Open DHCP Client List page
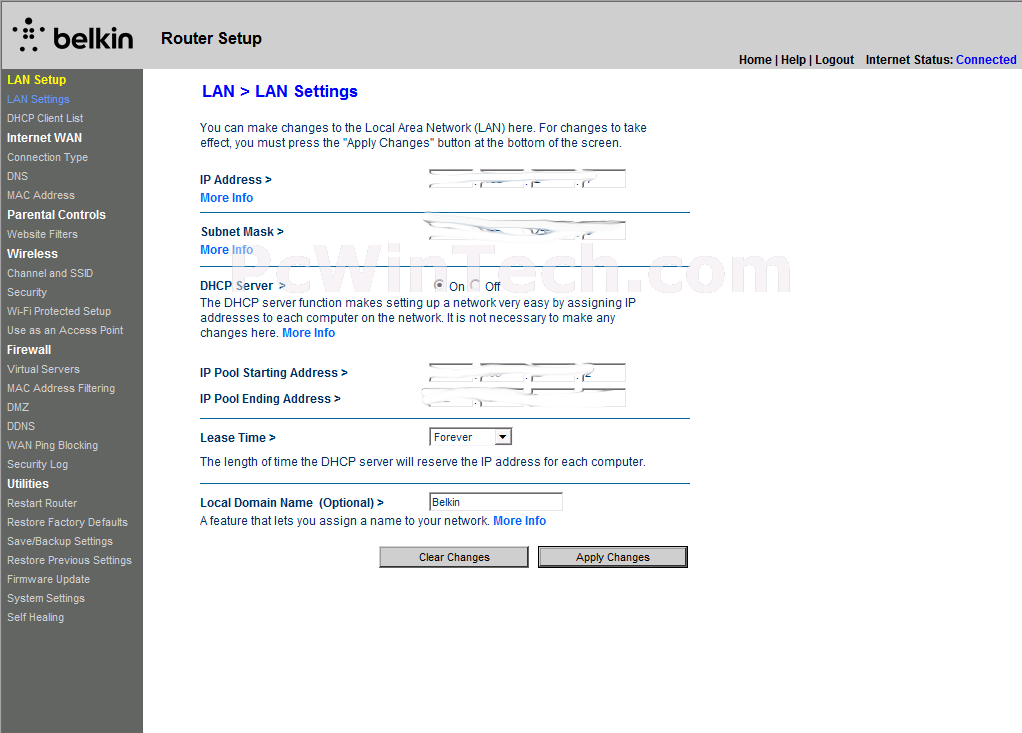This screenshot has height=733, width=1022. (x=45, y=118)
